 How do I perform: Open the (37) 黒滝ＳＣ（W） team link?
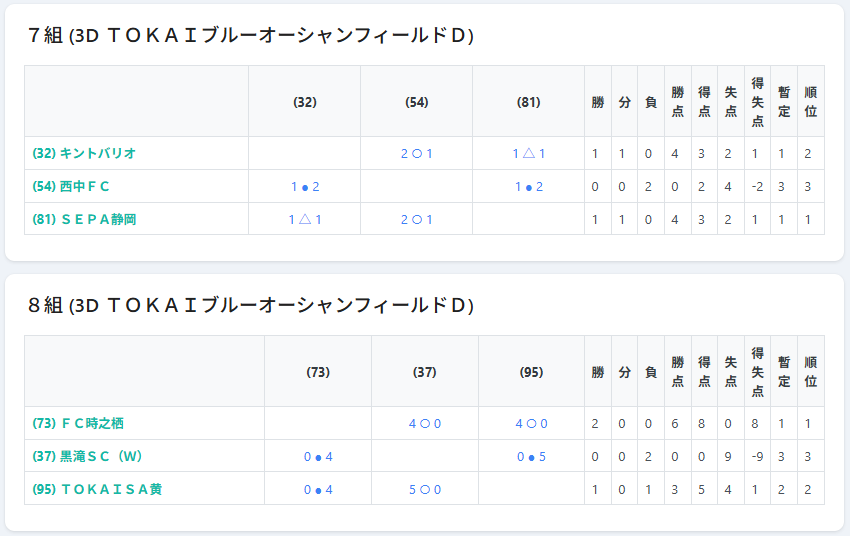click(x=88, y=456)
